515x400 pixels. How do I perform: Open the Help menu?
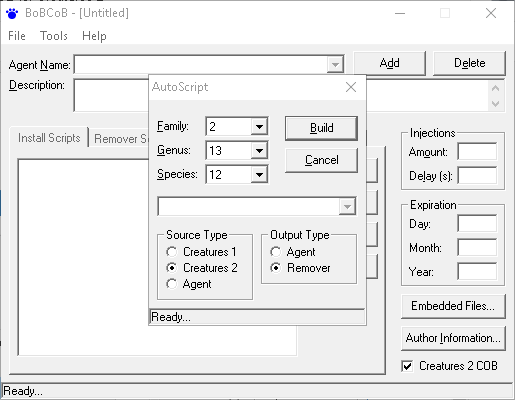pos(94,36)
